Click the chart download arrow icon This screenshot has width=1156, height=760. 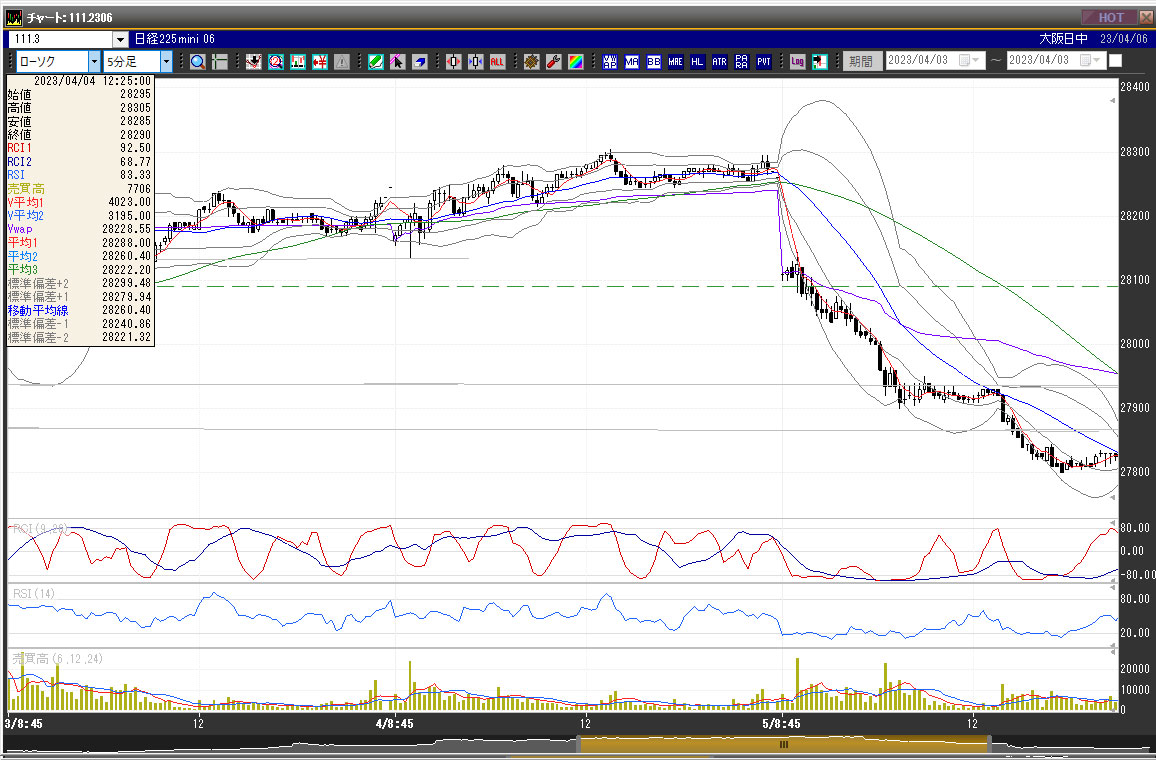(x=254, y=62)
